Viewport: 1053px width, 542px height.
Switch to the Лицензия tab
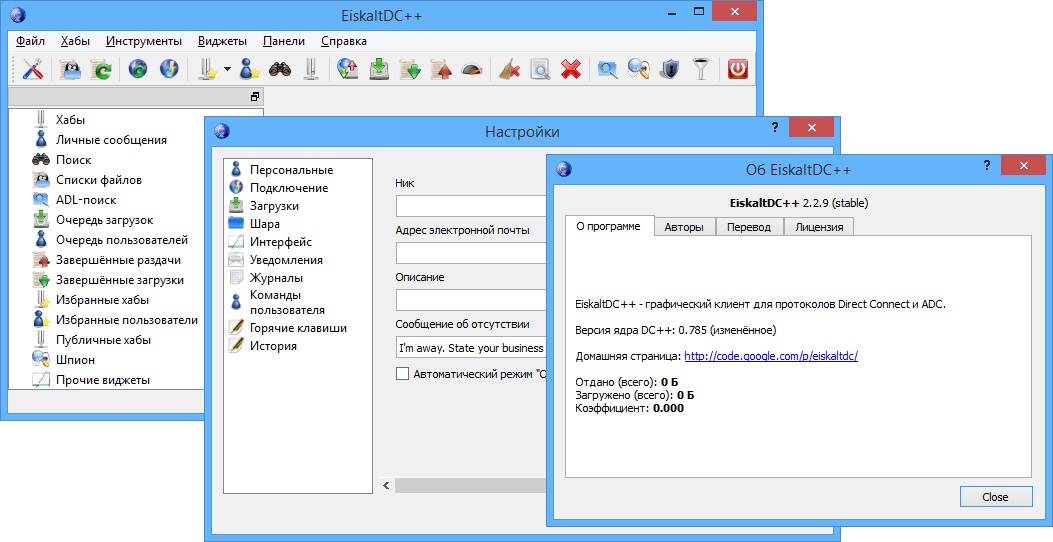click(x=819, y=227)
